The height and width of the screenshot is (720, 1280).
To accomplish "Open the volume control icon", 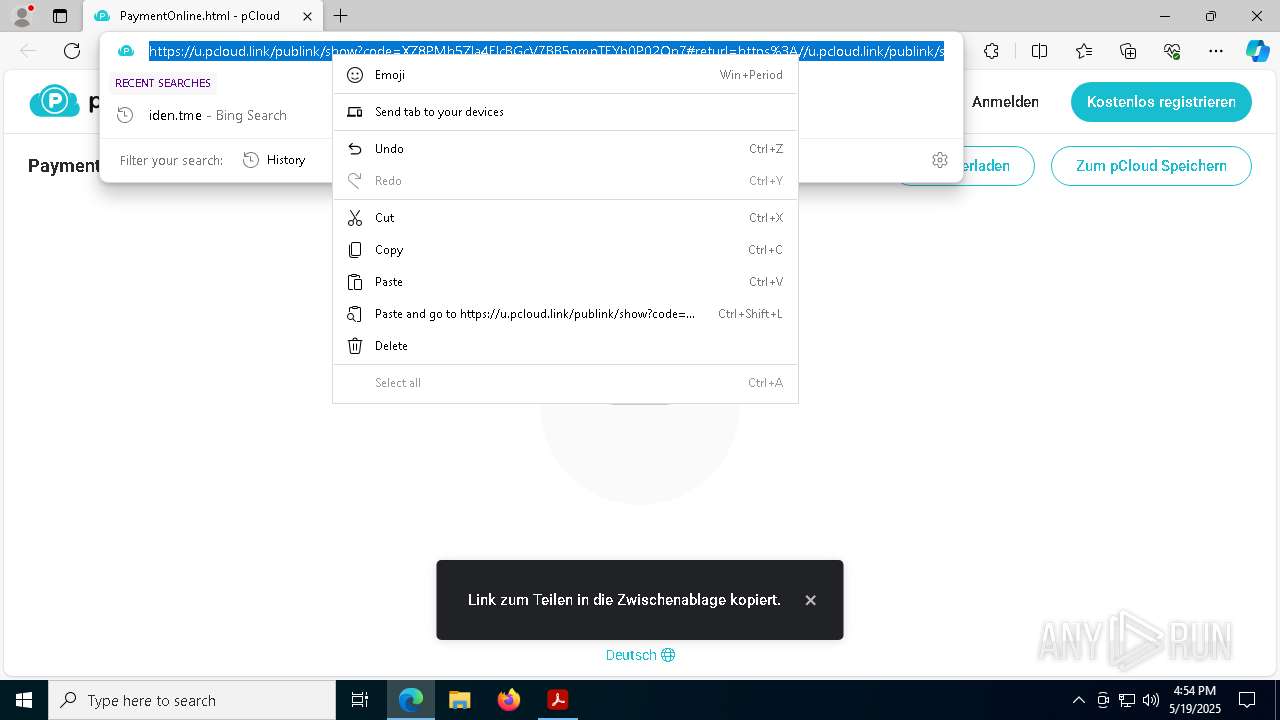I will (x=1151, y=700).
